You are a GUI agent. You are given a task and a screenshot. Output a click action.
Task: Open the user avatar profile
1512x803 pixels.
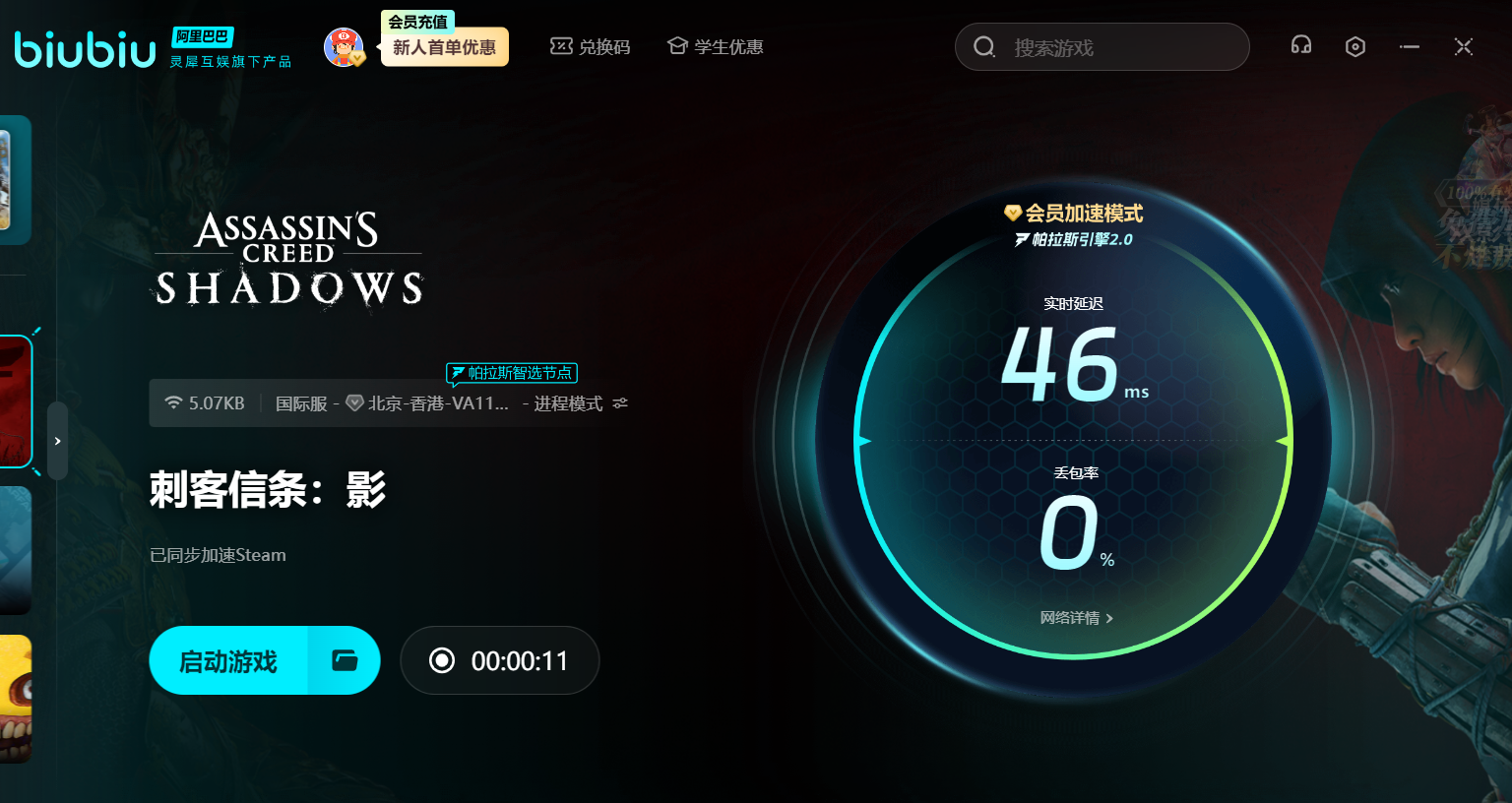tap(344, 47)
